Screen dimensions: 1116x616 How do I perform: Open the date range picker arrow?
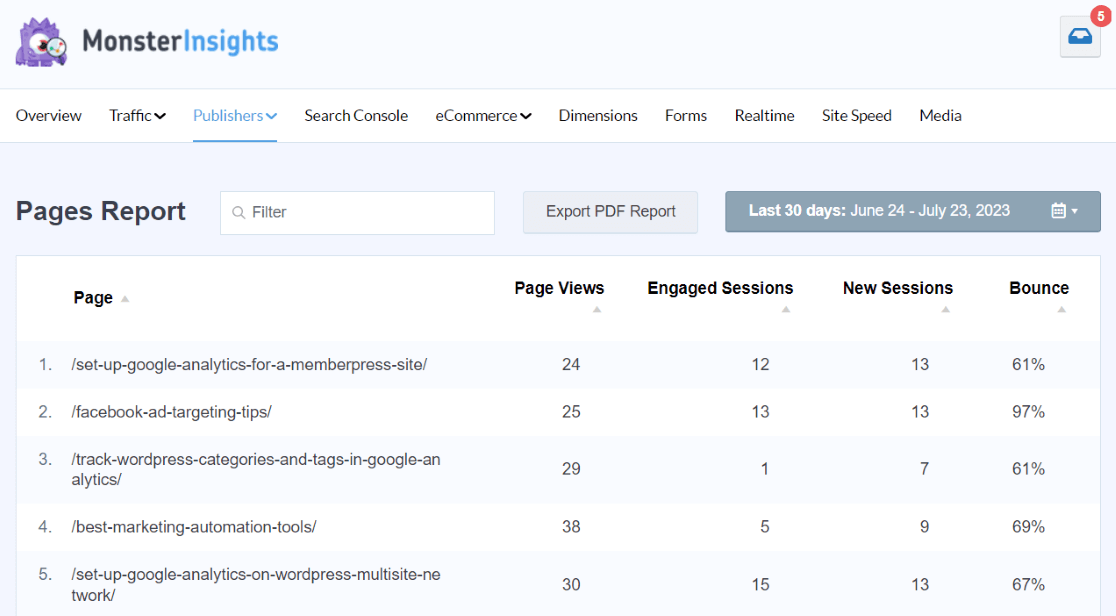(x=1075, y=211)
